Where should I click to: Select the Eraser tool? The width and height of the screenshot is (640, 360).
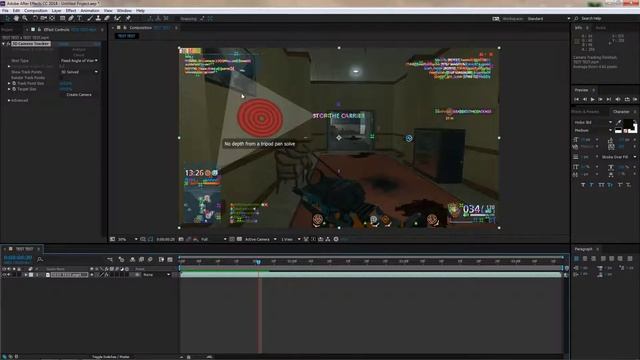(x=107, y=18)
